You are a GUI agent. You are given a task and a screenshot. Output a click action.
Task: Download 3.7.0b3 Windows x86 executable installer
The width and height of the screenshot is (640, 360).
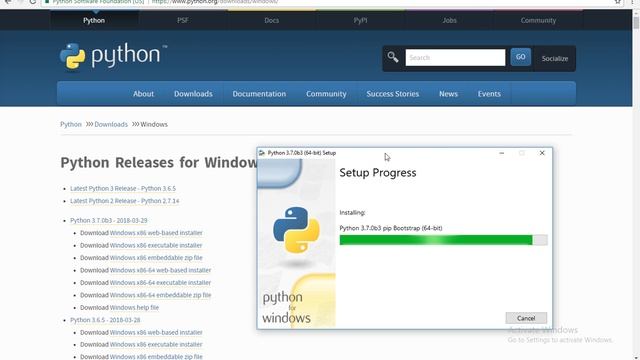[156, 245]
